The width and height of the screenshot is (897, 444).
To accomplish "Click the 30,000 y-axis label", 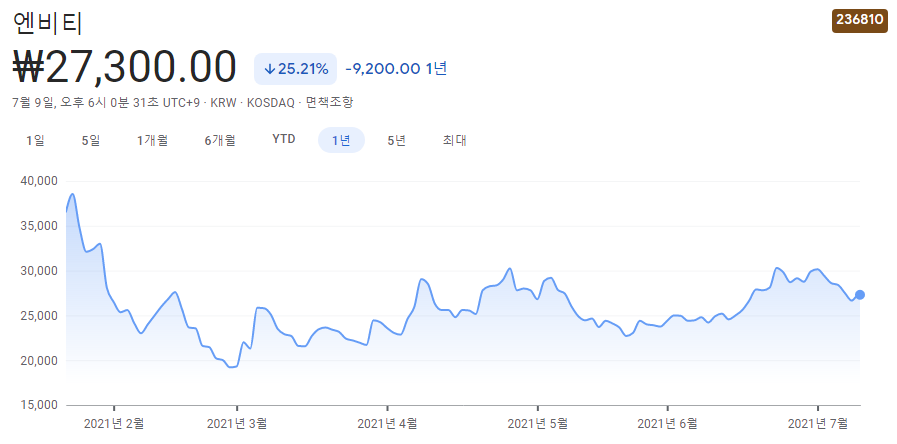I will [39, 271].
